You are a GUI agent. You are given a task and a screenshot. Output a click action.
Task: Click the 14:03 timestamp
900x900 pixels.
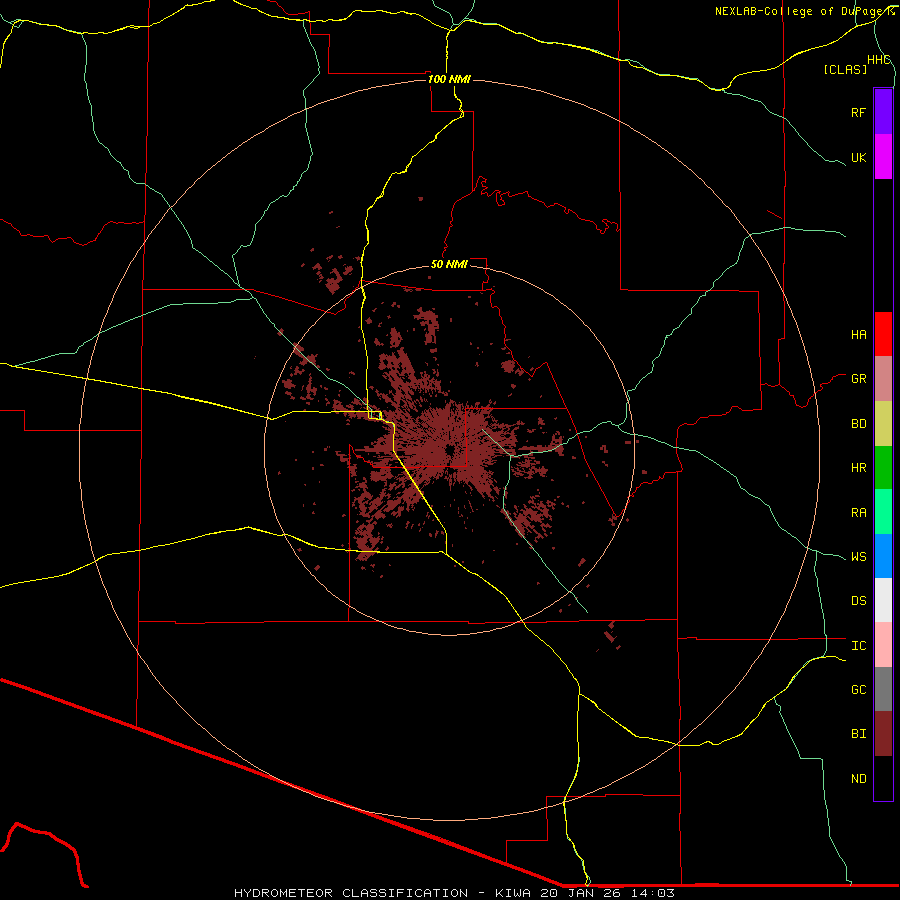pos(655,893)
